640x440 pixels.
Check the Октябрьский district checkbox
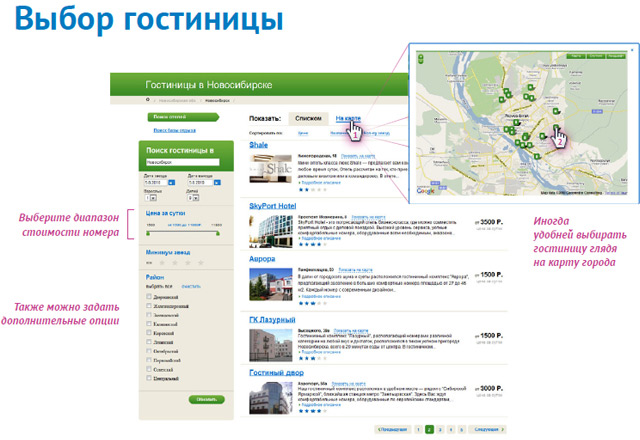pos(149,351)
